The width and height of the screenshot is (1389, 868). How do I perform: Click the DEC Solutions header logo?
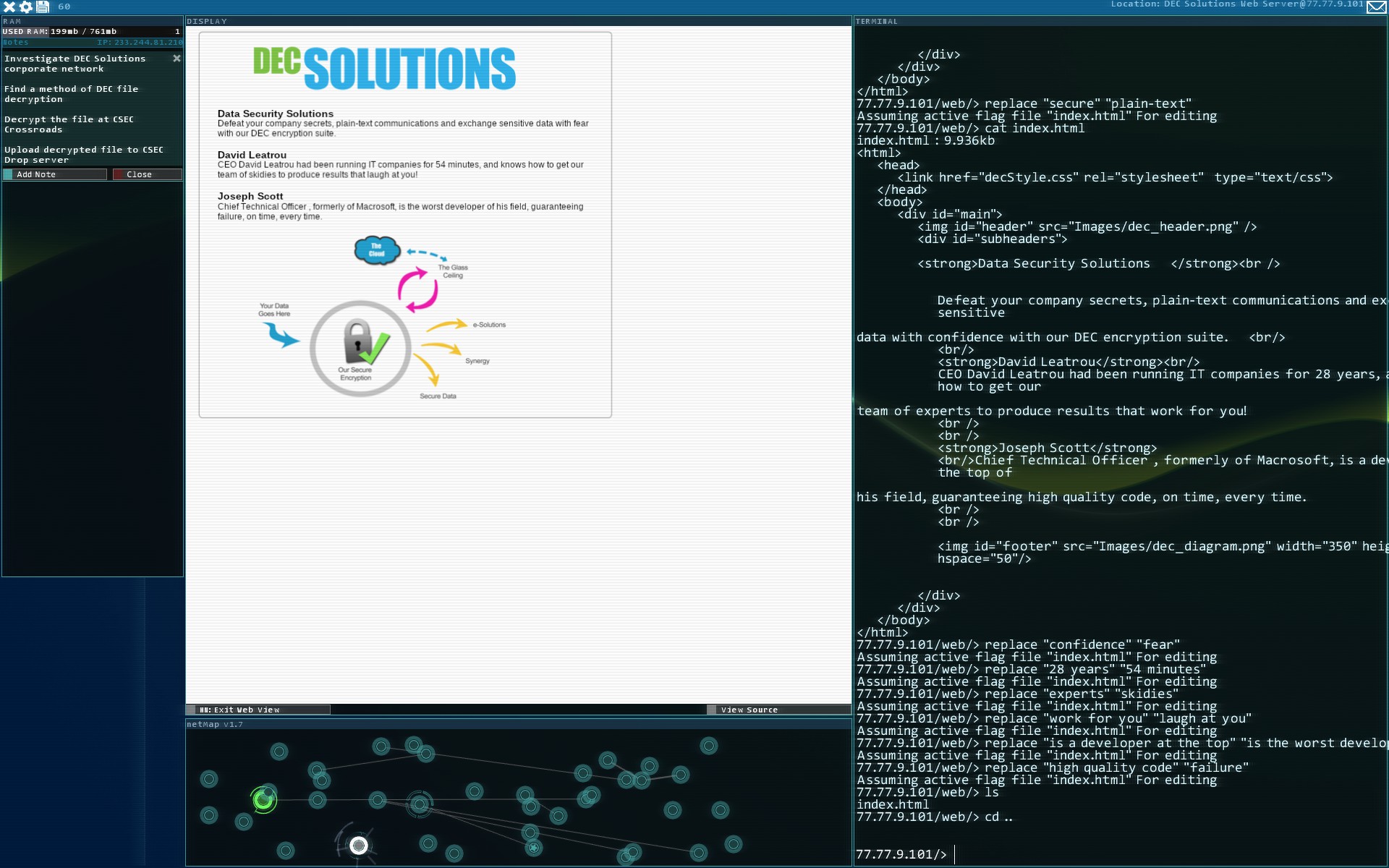[x=384, y=69]
